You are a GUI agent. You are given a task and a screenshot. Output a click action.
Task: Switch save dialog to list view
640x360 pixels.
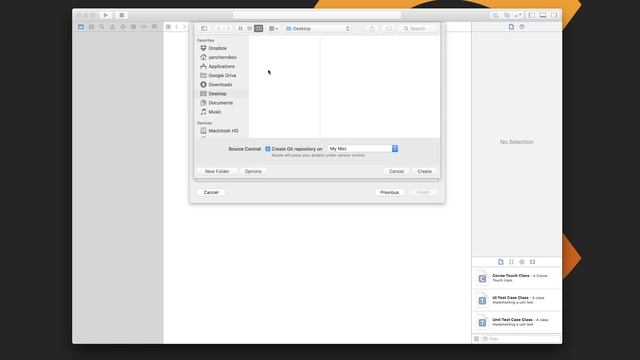coord(249,29)
